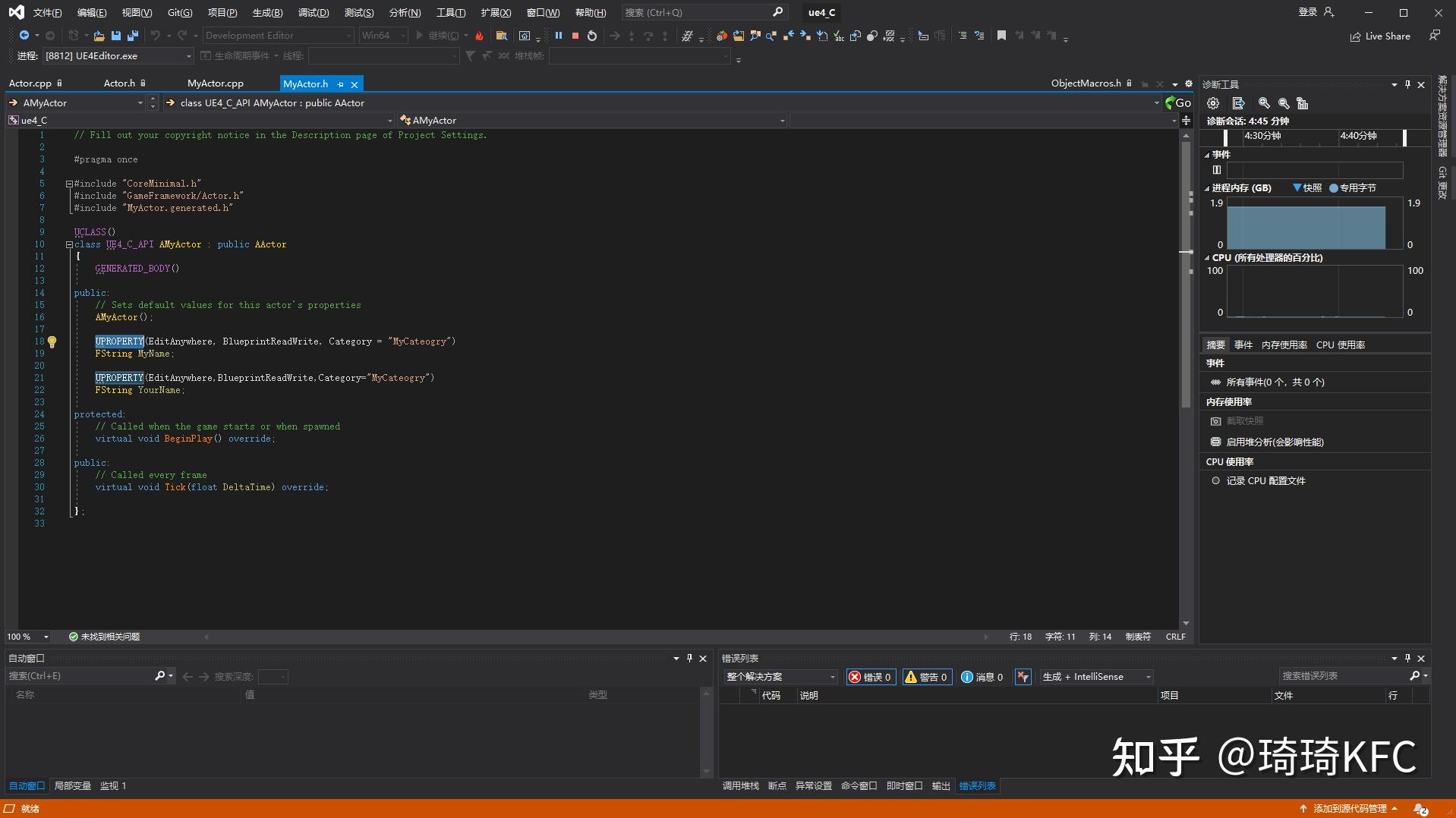Click the Live Share button

click(1380, 36)
